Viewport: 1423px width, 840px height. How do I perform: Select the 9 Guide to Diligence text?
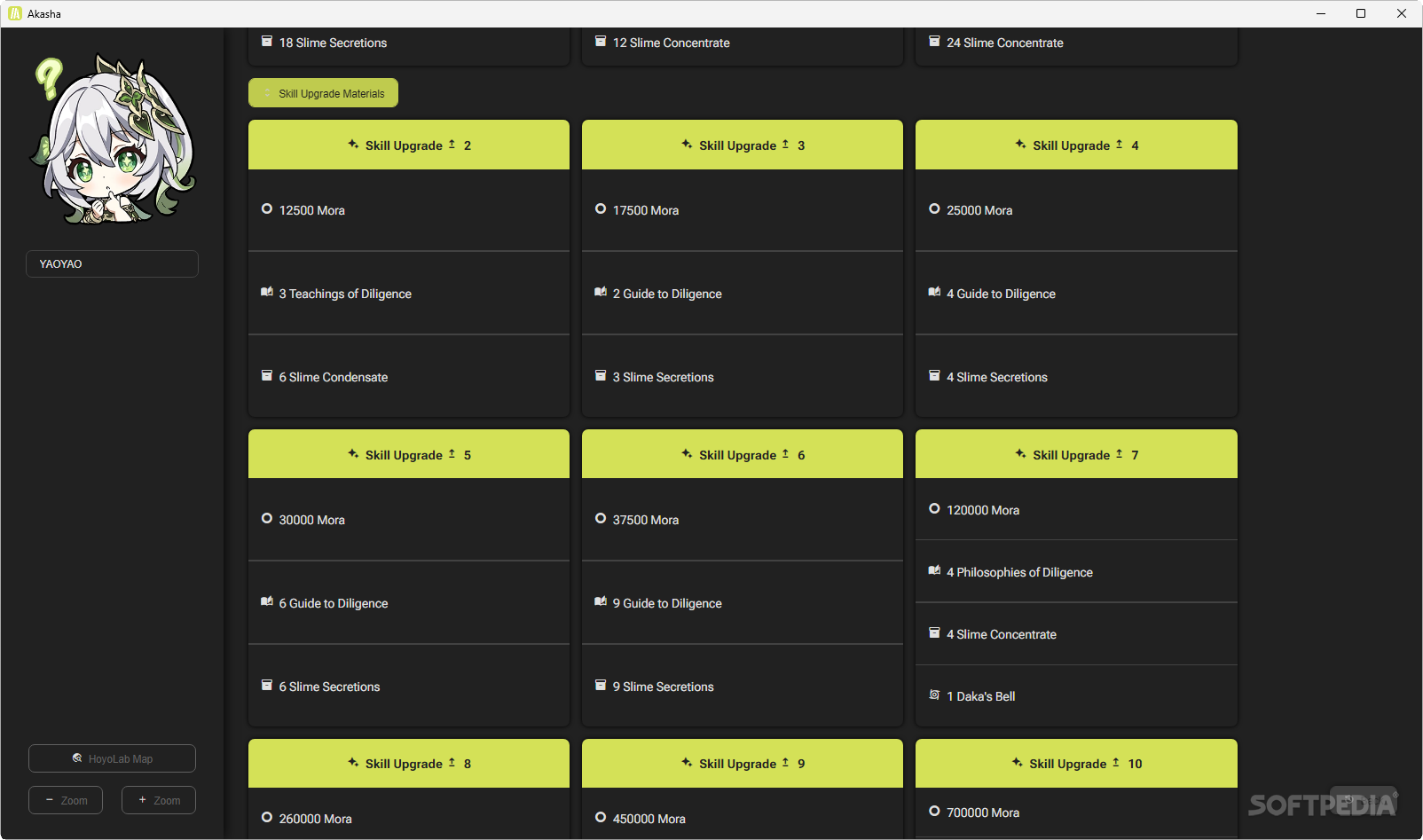pyautogui.click(x=667, y=603)
